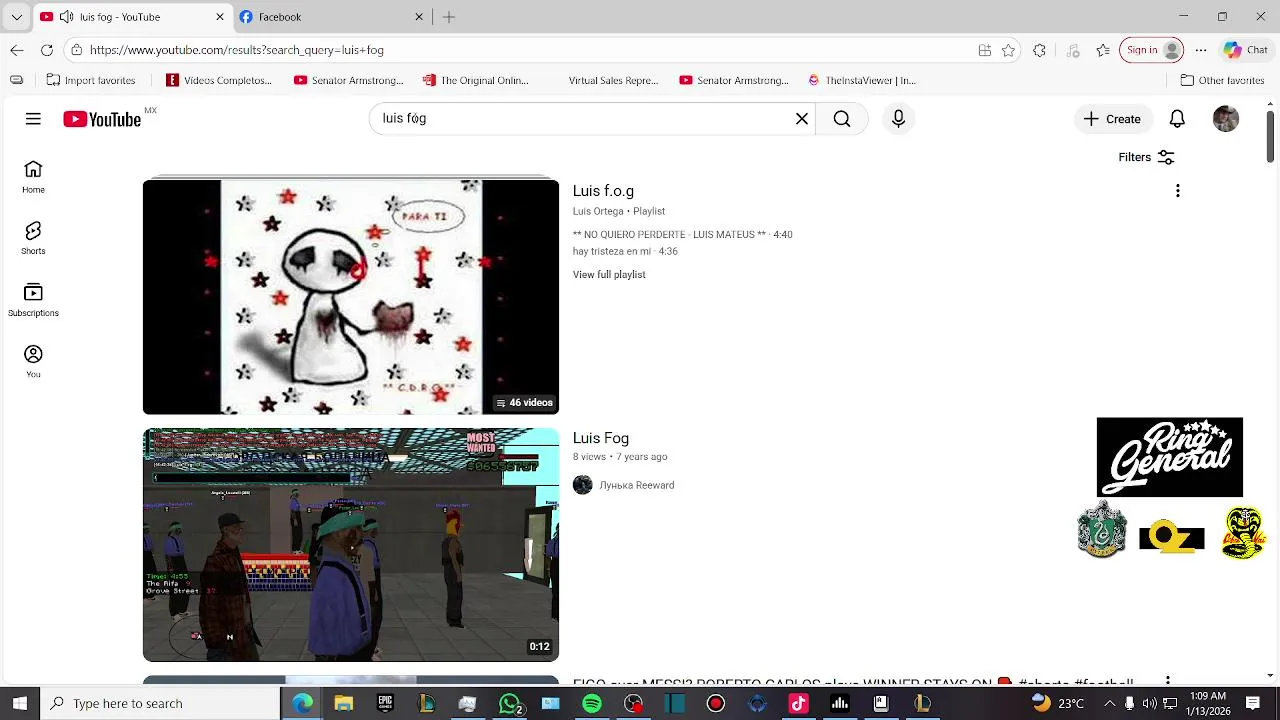1280x720 pixels.
Task: Open Subscriptions in the sidebar
Action: 33,300
